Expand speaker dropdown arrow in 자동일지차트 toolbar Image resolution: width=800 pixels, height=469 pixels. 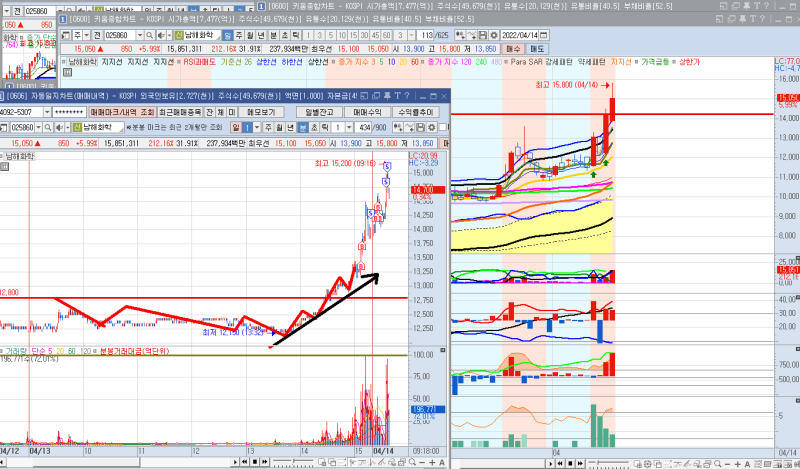point(67,127)
